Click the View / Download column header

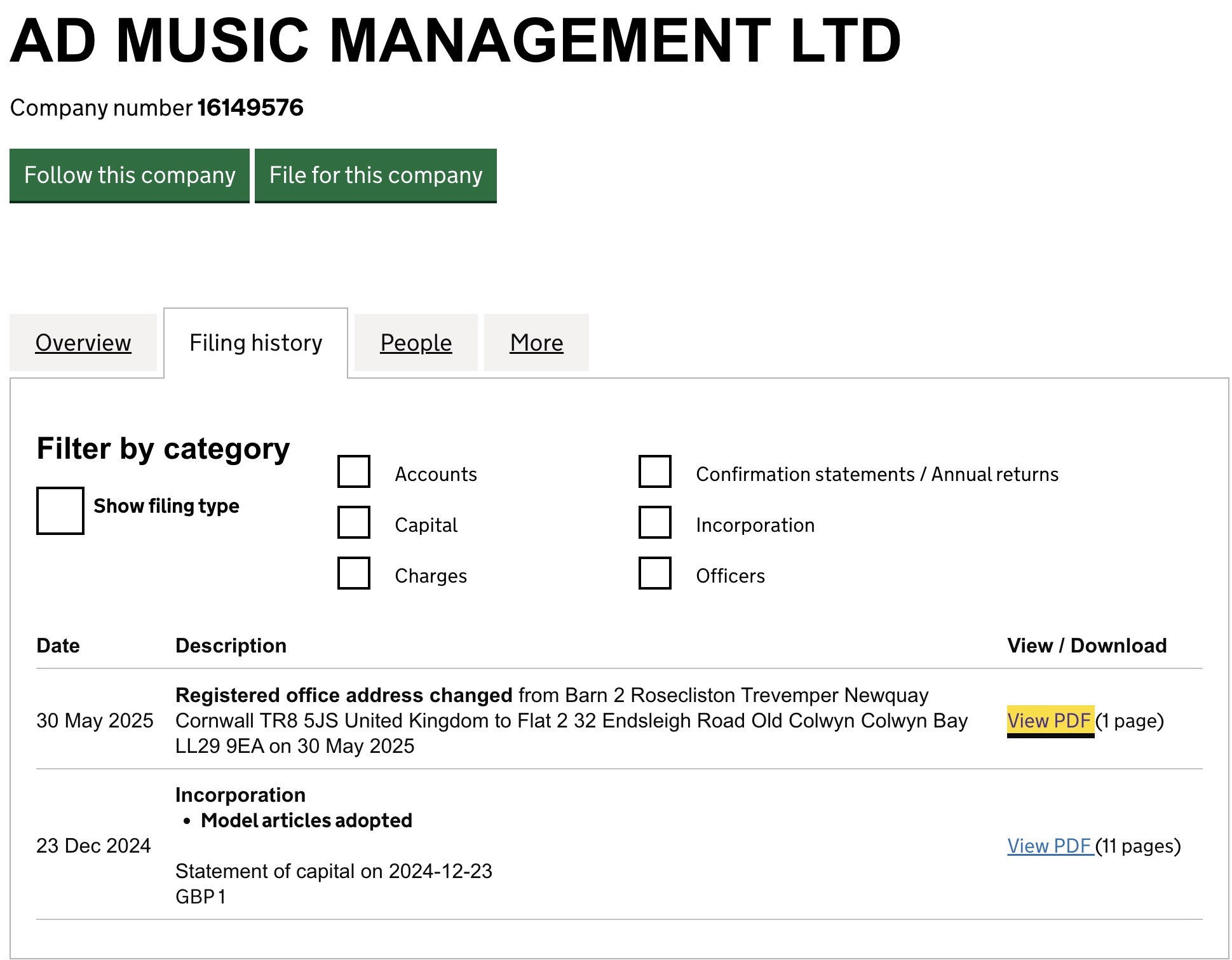click(1086, 646)
